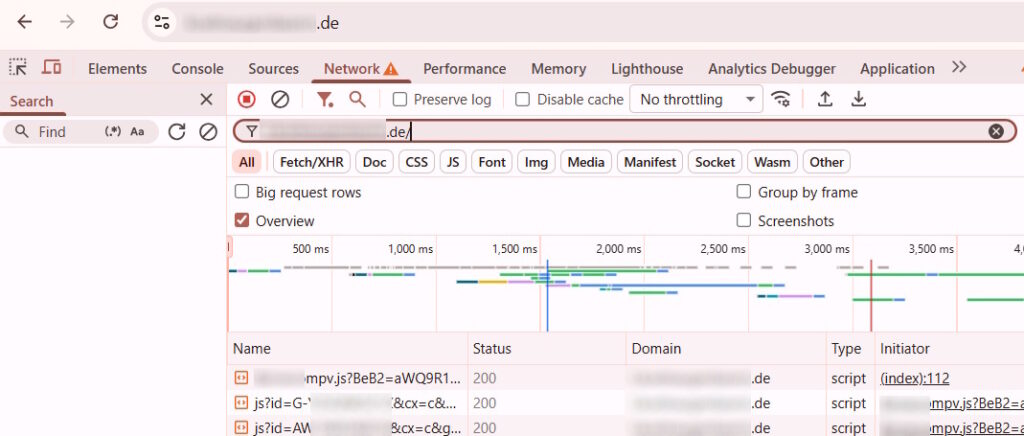Clear the network log

[x=280, y=99]
